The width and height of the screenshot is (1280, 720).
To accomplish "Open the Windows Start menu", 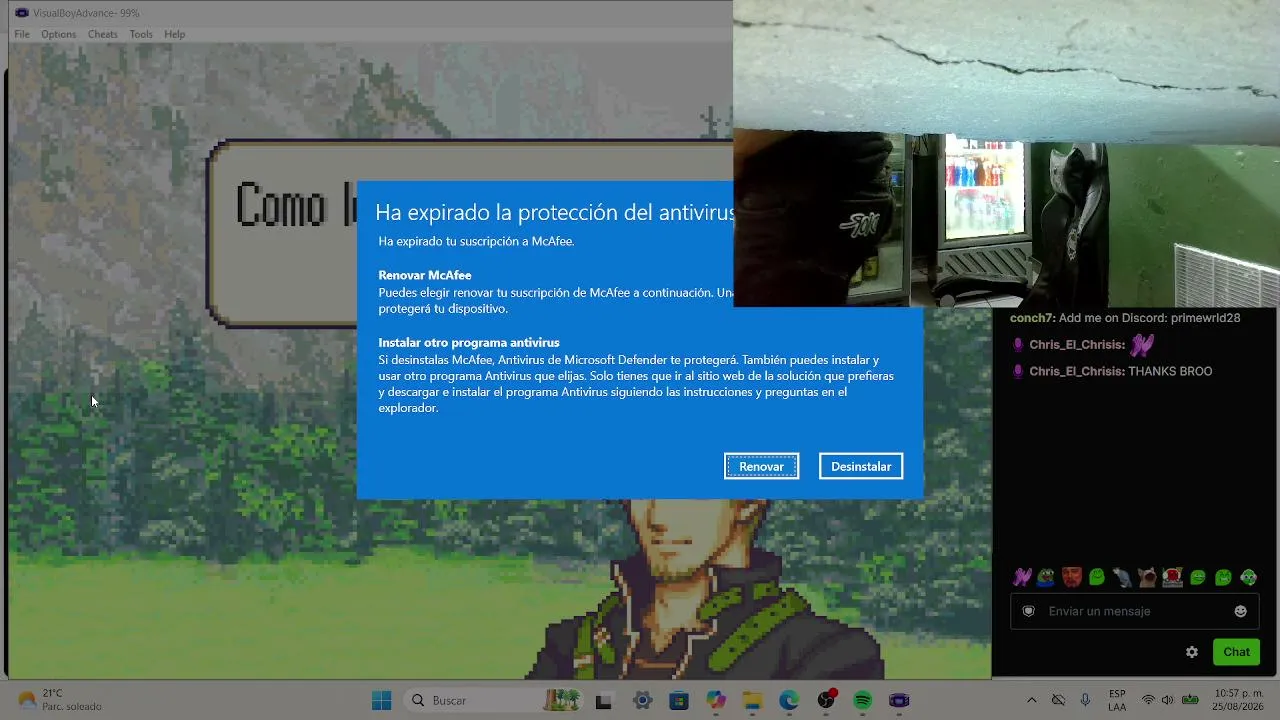I will point(381,700).
